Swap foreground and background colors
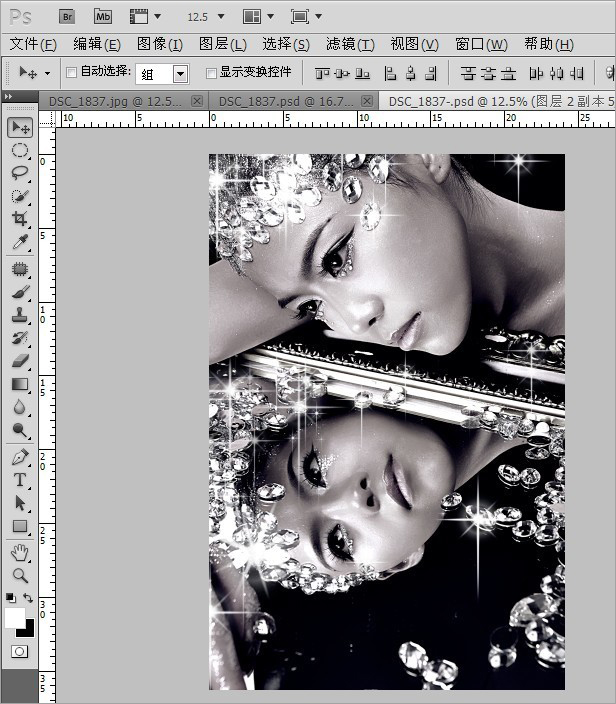The width and height of the screenshot is (616, 704). (x=29, y=598)
